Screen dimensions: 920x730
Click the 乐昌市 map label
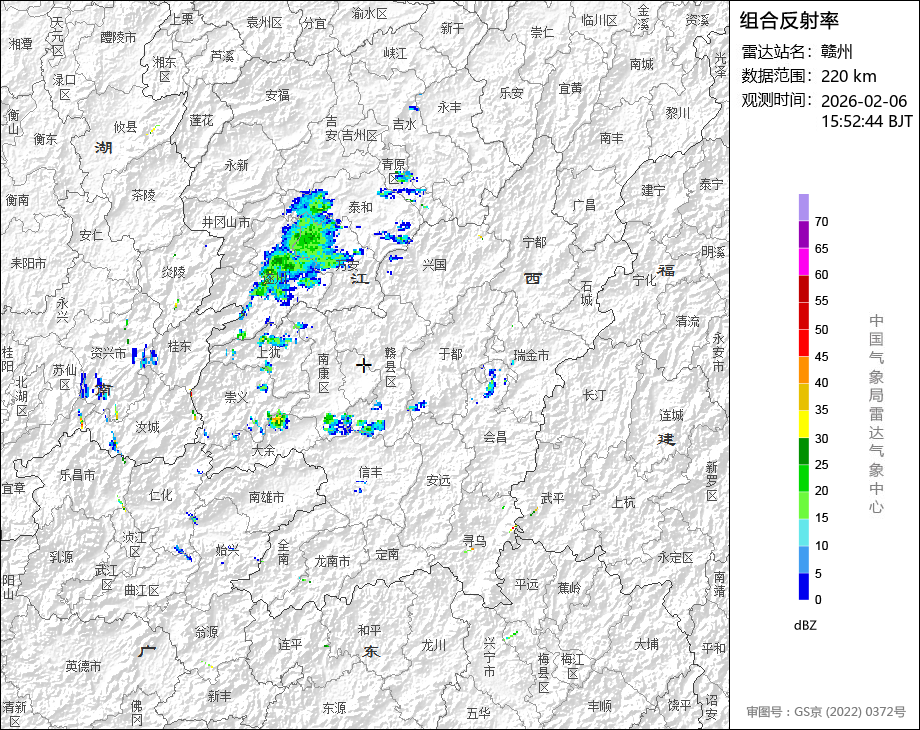point(77,475)
